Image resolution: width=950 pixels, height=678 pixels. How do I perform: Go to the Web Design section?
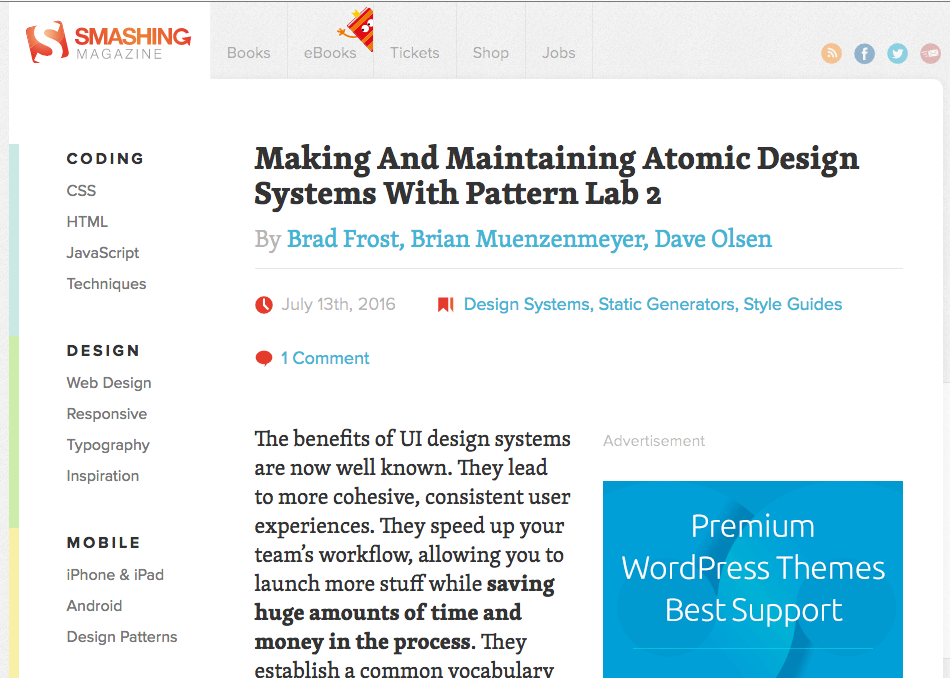click(x=108, y=383)
